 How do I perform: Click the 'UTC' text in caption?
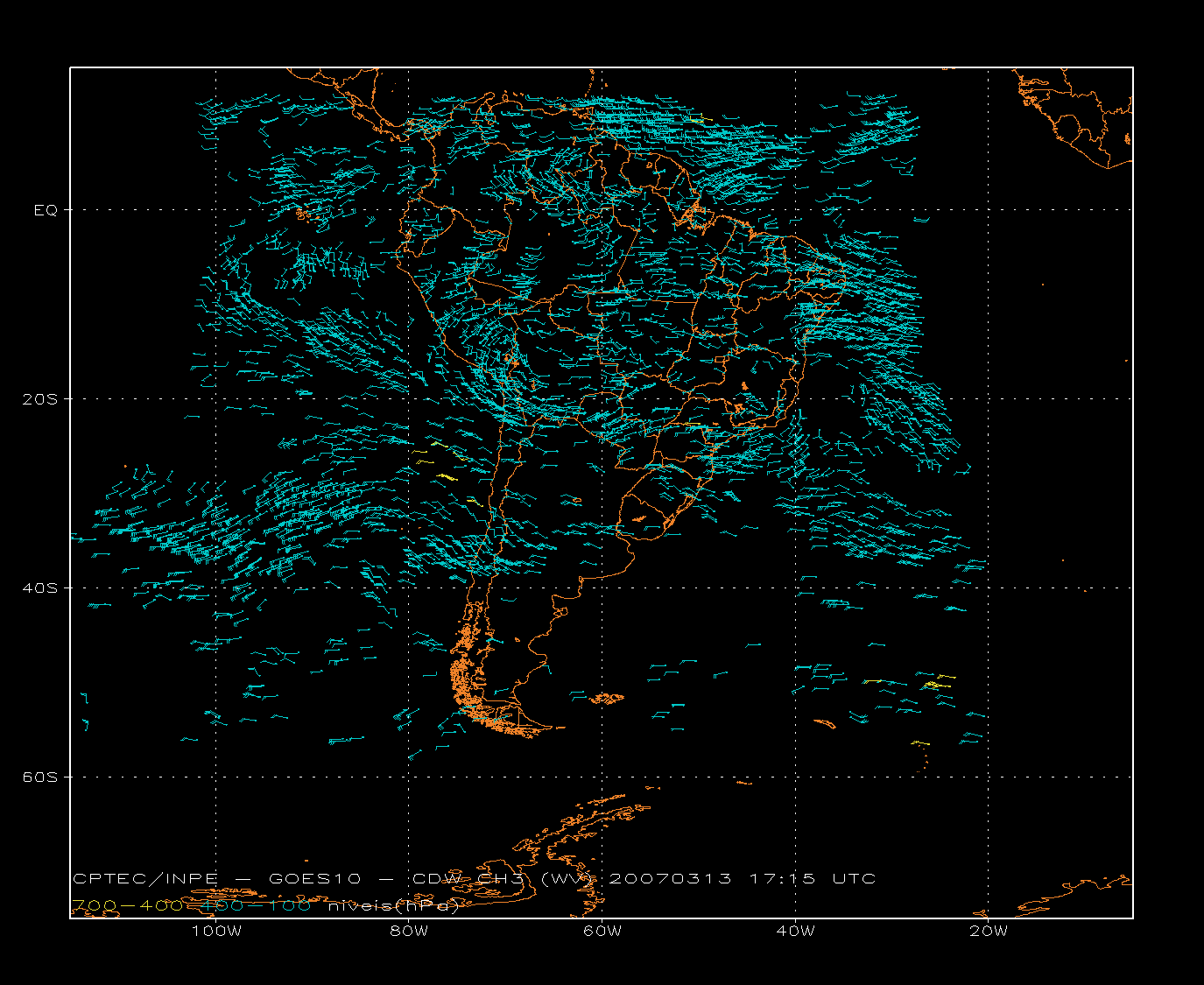pos(854,878)
